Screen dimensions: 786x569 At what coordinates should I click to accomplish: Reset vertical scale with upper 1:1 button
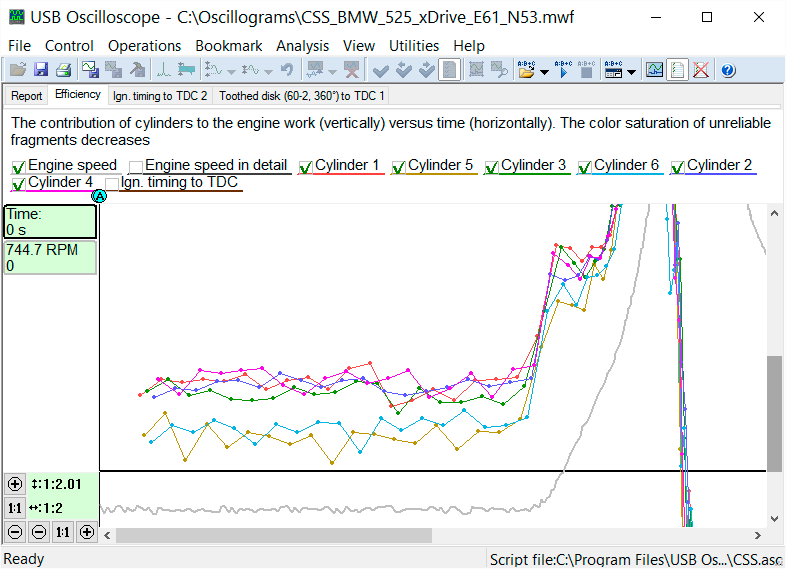[15, 508]
